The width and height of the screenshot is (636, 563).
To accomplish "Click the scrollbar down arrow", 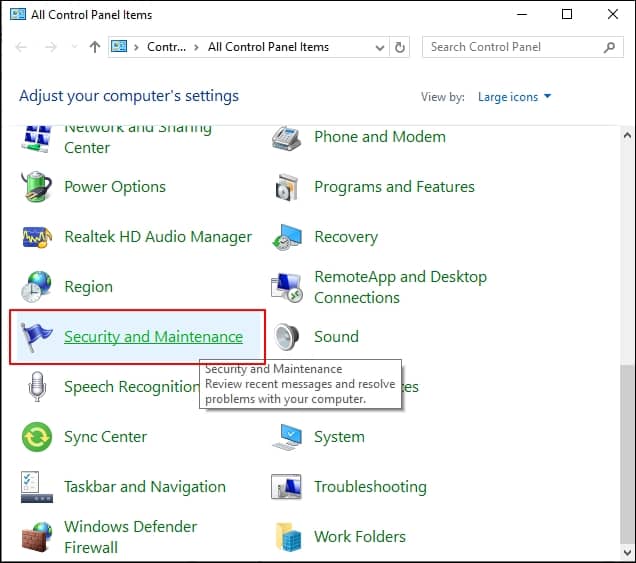I will 627,552.
